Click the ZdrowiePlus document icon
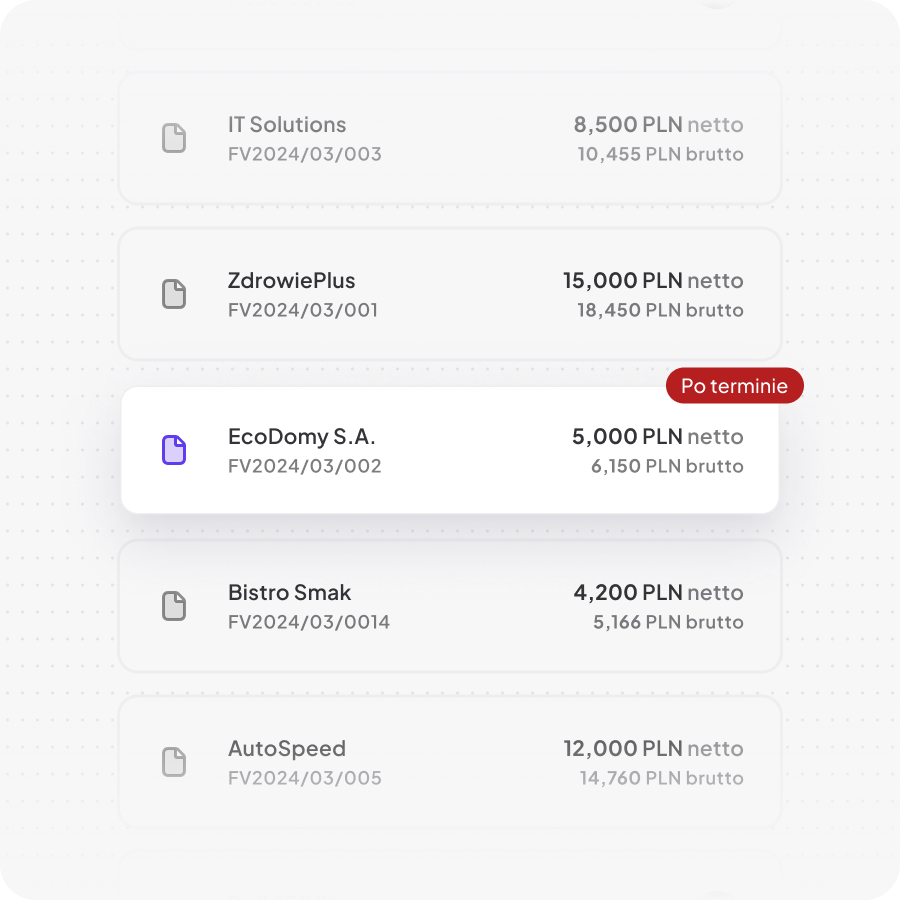Image resolution: width=900 pixels, height=900 pixels. [174, 294]
